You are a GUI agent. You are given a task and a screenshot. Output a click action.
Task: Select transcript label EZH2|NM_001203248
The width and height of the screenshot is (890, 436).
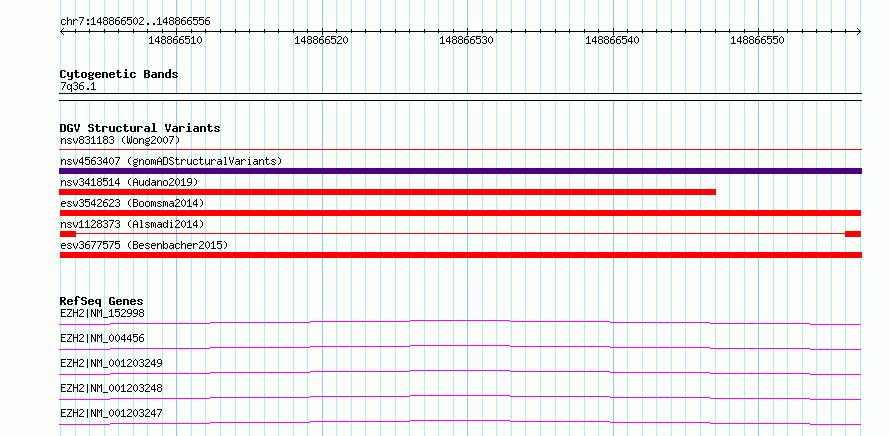(111, 388)
